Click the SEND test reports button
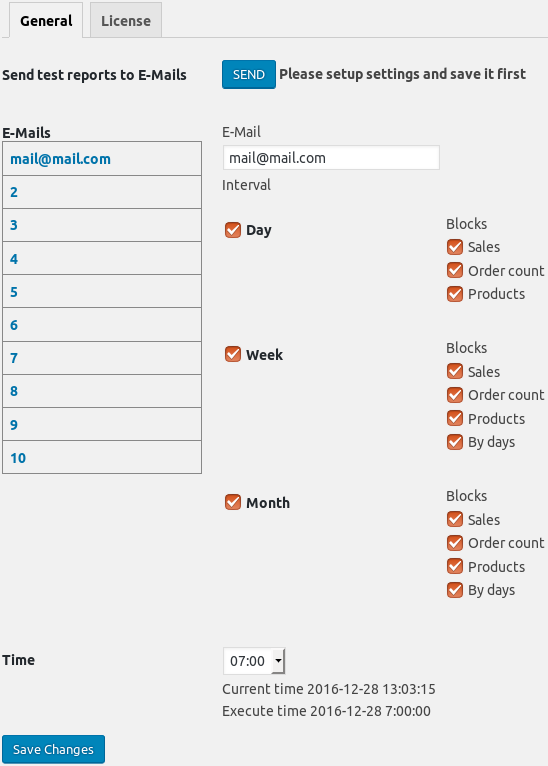 (249, 74)
